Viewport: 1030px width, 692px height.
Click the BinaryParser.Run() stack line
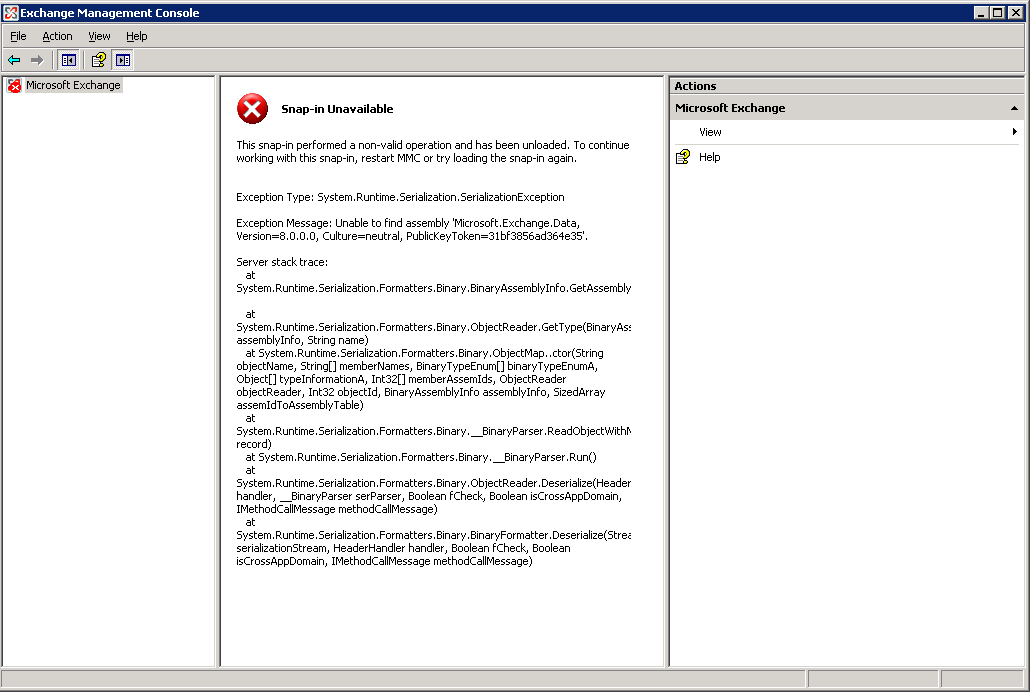point(421,457)
